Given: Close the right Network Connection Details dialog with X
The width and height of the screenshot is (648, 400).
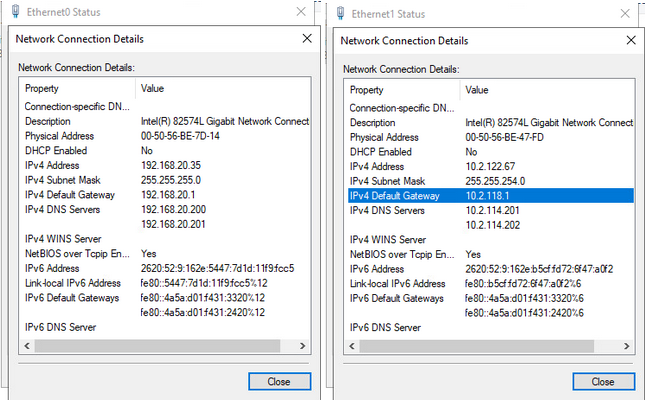Looking at the screenshot, I should pos(629,40).
